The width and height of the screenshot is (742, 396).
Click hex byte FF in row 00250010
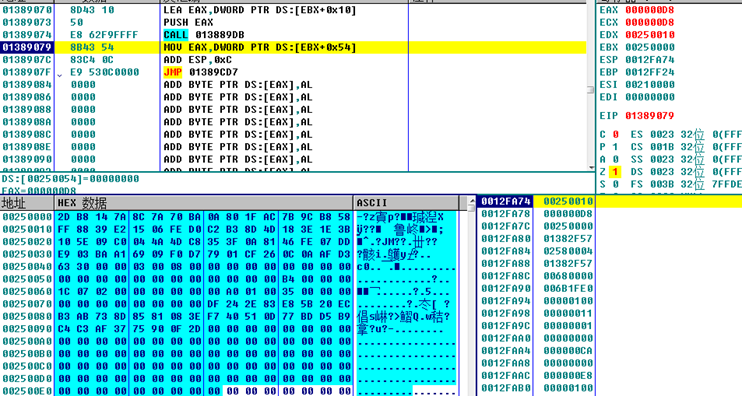(x=64, y=229)
